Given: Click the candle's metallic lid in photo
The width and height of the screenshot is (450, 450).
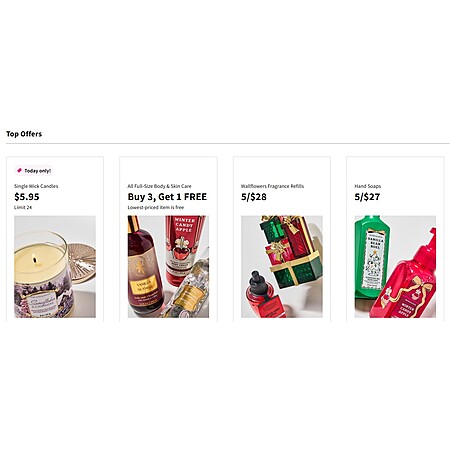Looking at the screenshot, I should [82, 263].
